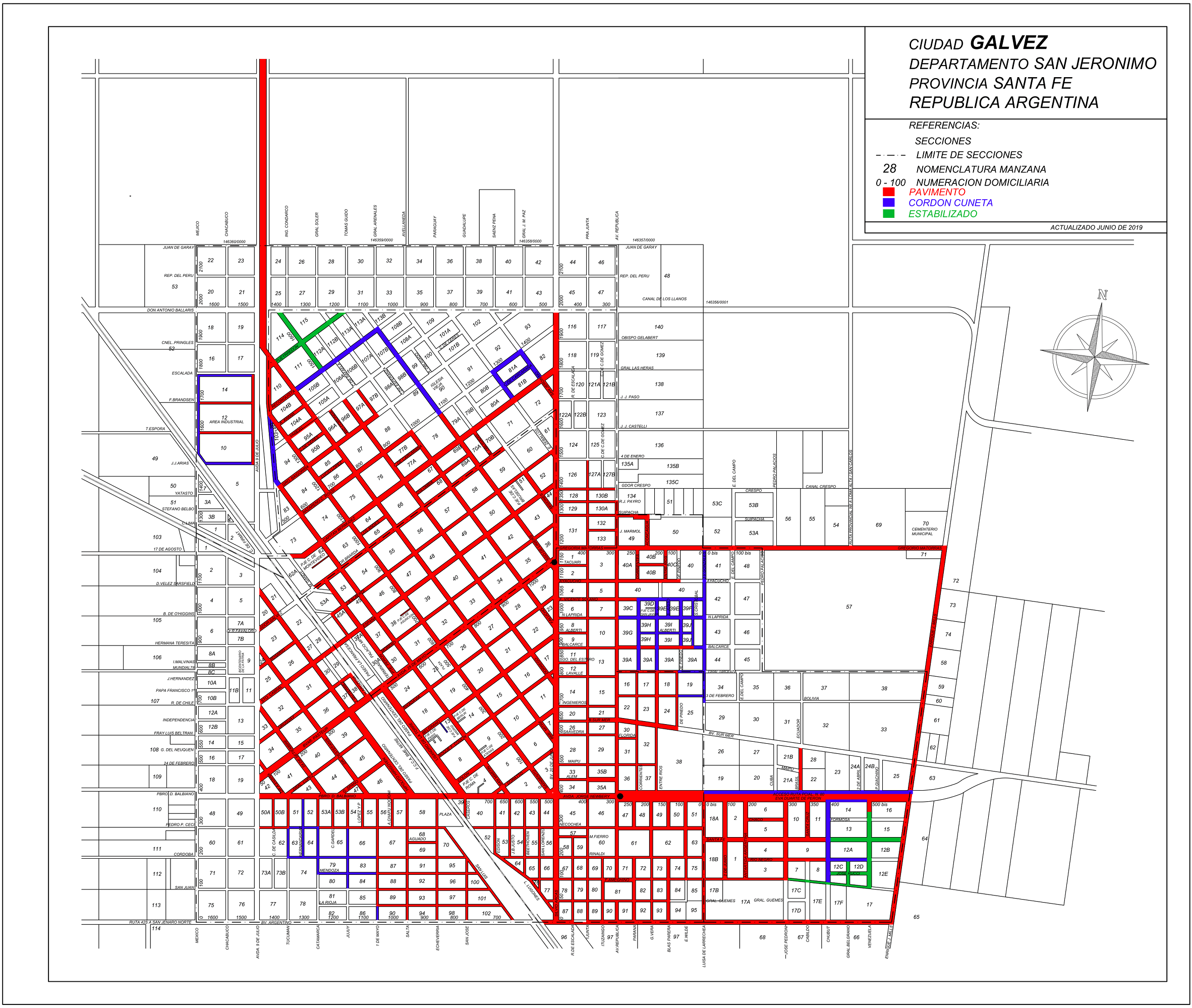Click the BV. ARGENTINO street label
The width and height of the screenshot is (1192, 1008).
[x=276, y=922]
